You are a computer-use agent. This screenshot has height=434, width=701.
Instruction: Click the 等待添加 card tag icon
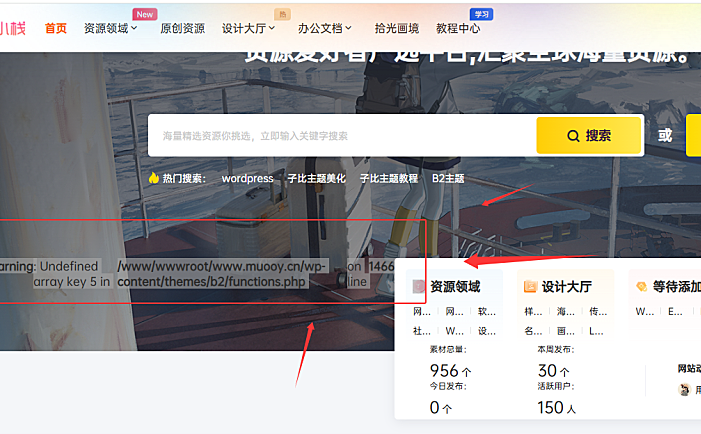642,287
